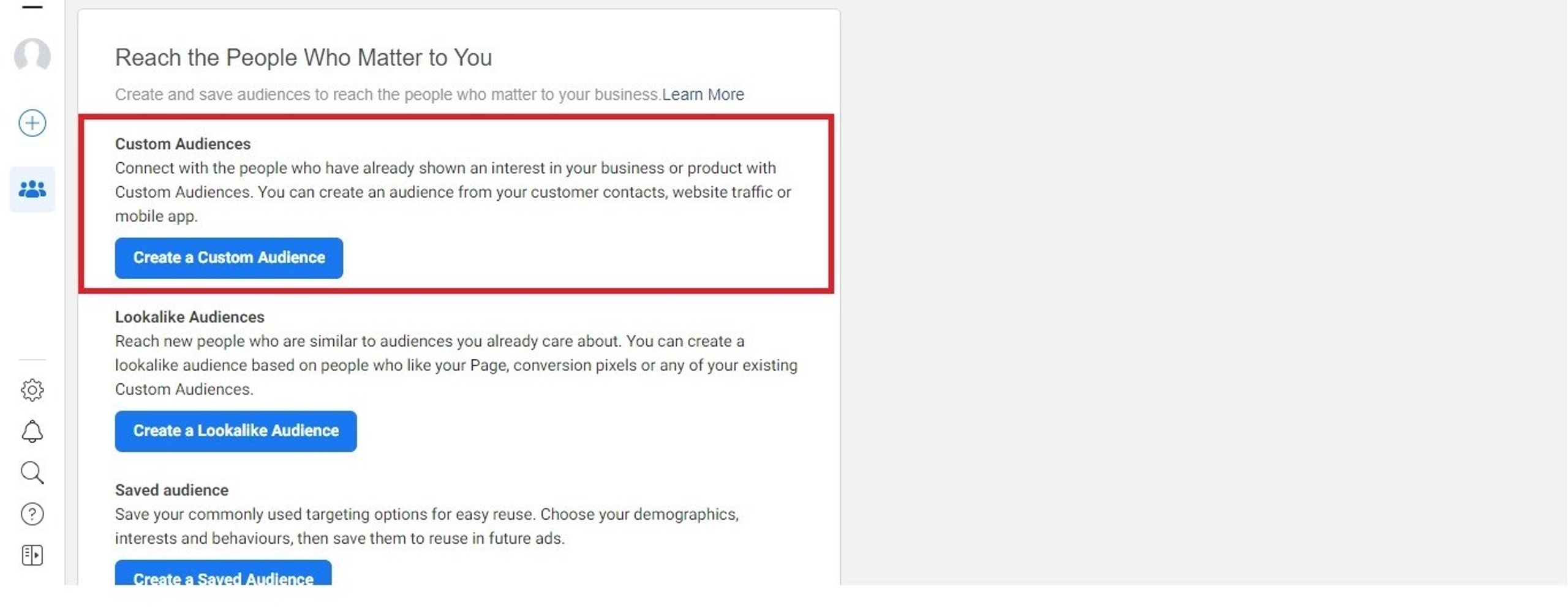Click the Reach the People title
Screen dimensions: 1568x611
pos(303,58)
